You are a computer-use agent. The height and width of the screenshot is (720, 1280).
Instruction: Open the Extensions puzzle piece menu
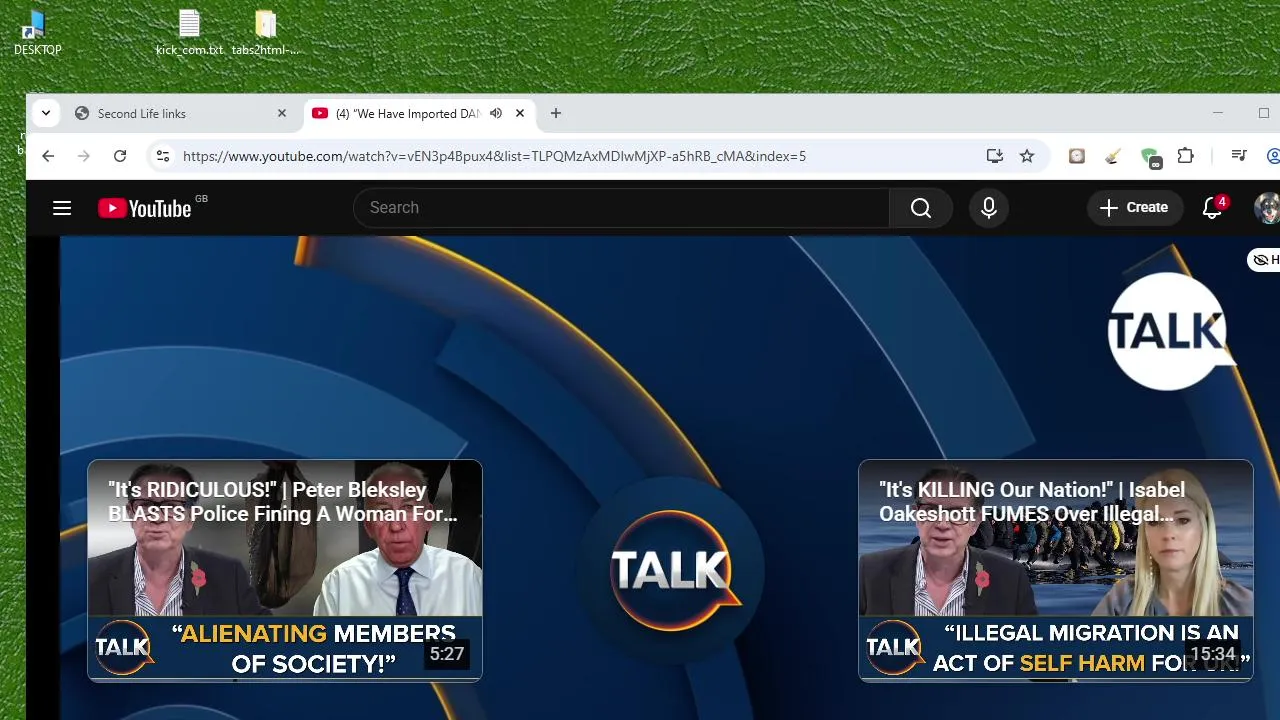1186,156
